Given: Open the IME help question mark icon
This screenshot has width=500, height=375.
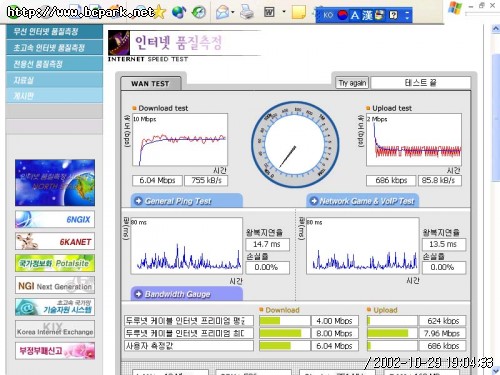Looking at the screenshot, I should pos(393,15).
